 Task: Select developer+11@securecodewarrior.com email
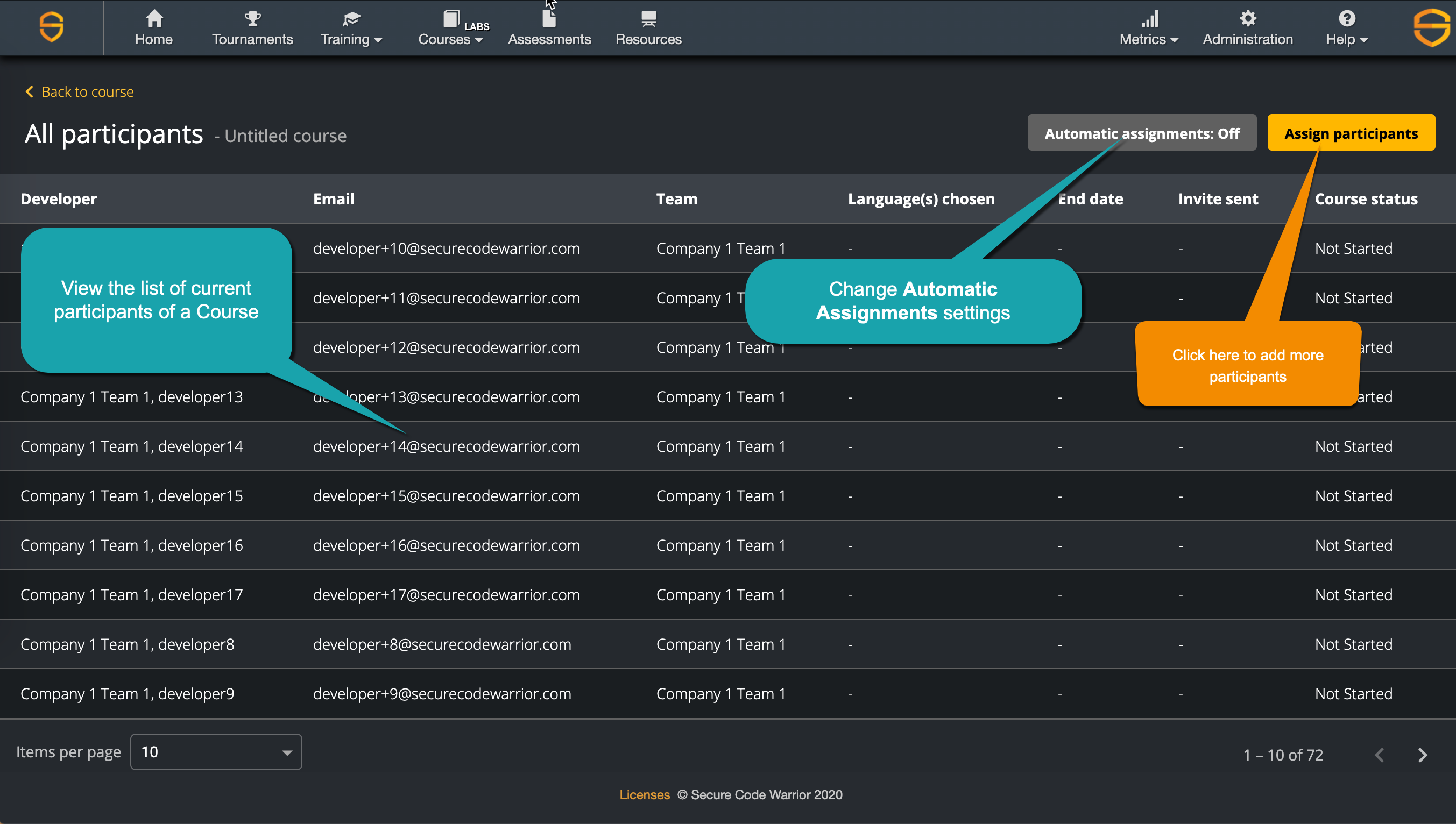pos(446,297)
